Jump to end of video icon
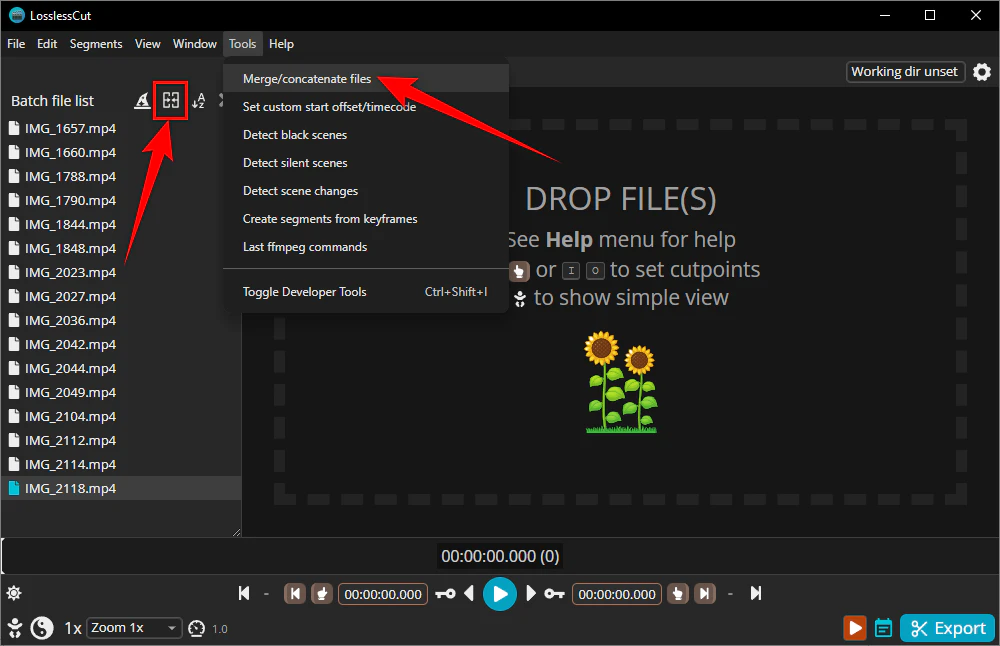The image size is (1000, 646). coord(756,594)
